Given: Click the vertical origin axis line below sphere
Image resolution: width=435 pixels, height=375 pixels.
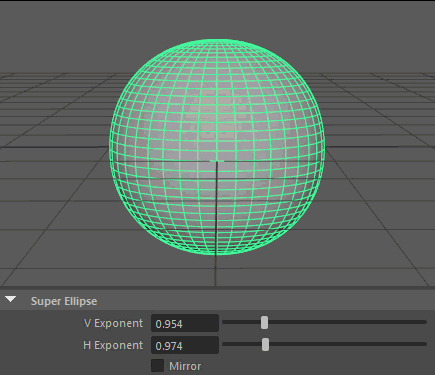Looking at the screenshot, I should (216, 270).
